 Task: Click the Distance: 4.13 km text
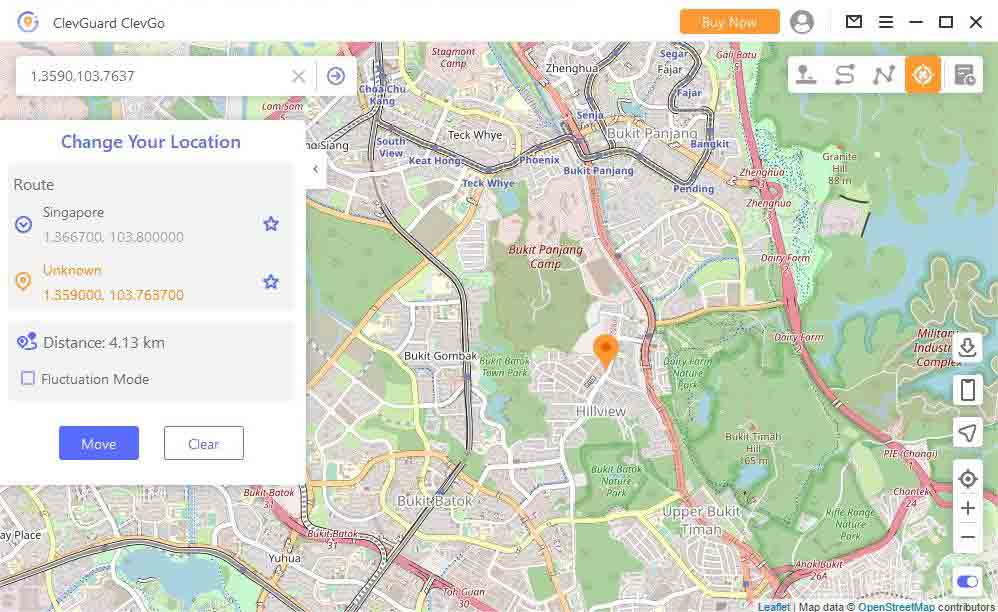[x=104, y=343]
